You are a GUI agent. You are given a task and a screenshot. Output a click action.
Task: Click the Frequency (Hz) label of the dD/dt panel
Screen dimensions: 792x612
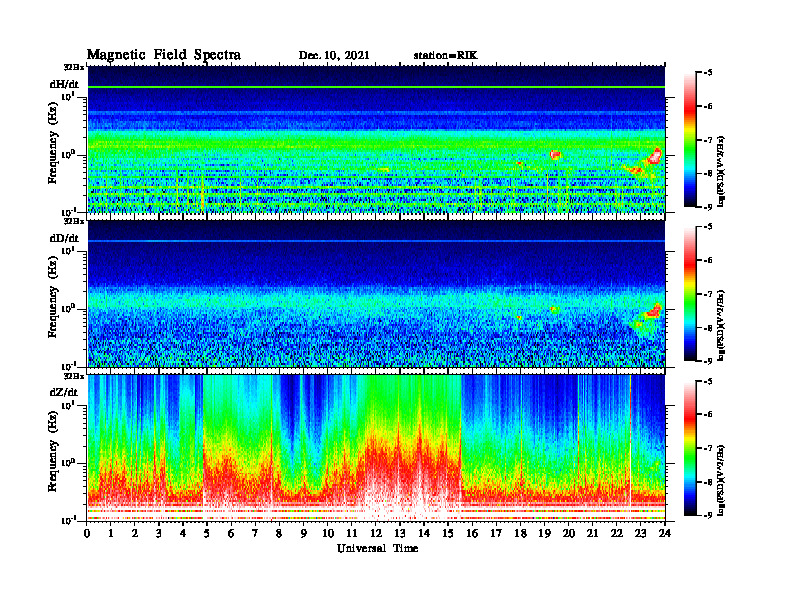(53, 297)
